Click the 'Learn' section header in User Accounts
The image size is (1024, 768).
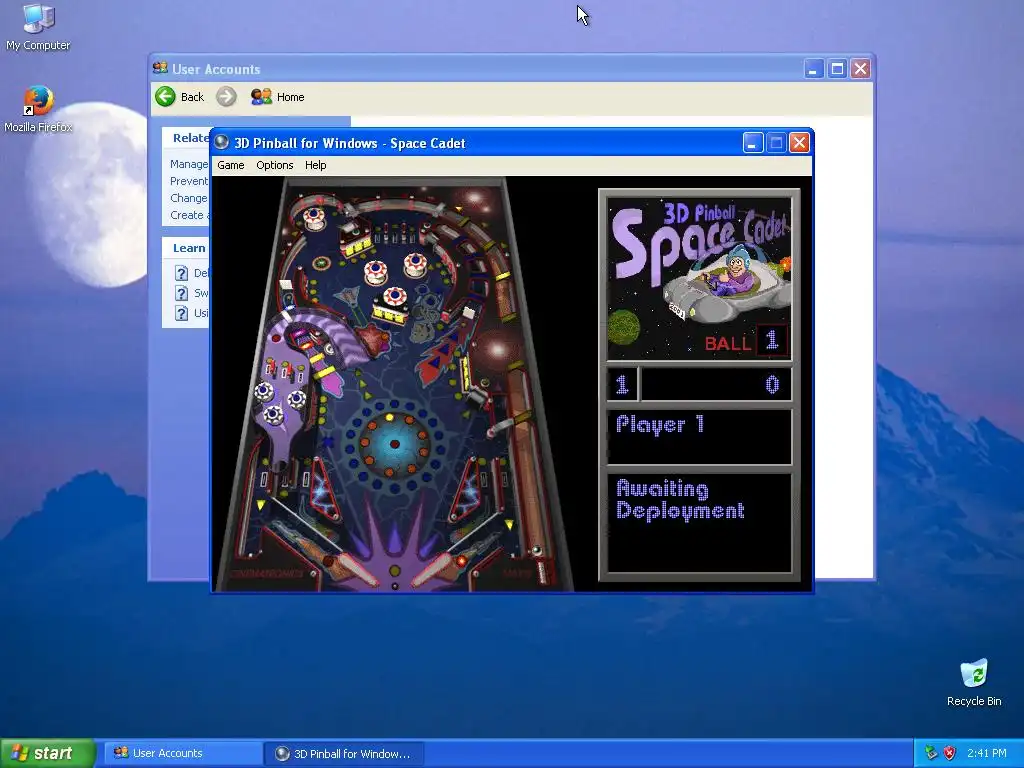click(x=189, y=248)
